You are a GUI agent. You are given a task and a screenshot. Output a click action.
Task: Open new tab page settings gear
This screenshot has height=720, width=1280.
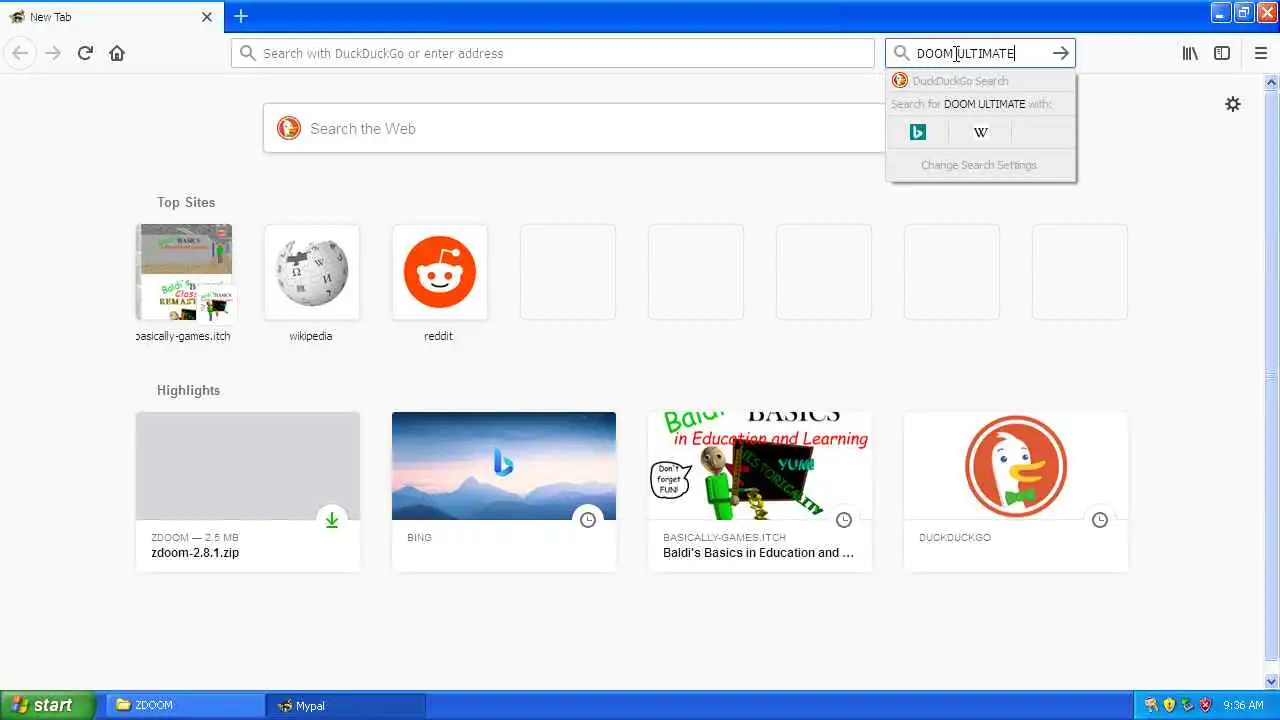1233,104
